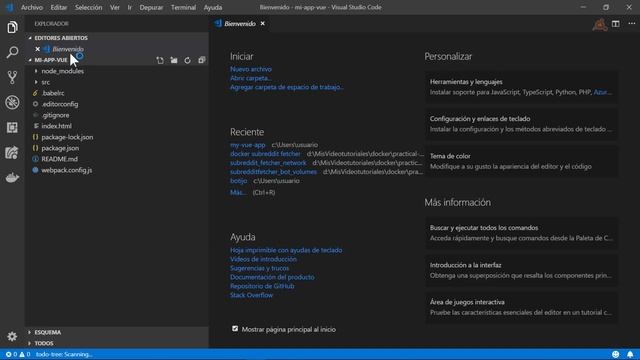
Task: Open the .babelrc file
Action: click(x=53, y=93)
